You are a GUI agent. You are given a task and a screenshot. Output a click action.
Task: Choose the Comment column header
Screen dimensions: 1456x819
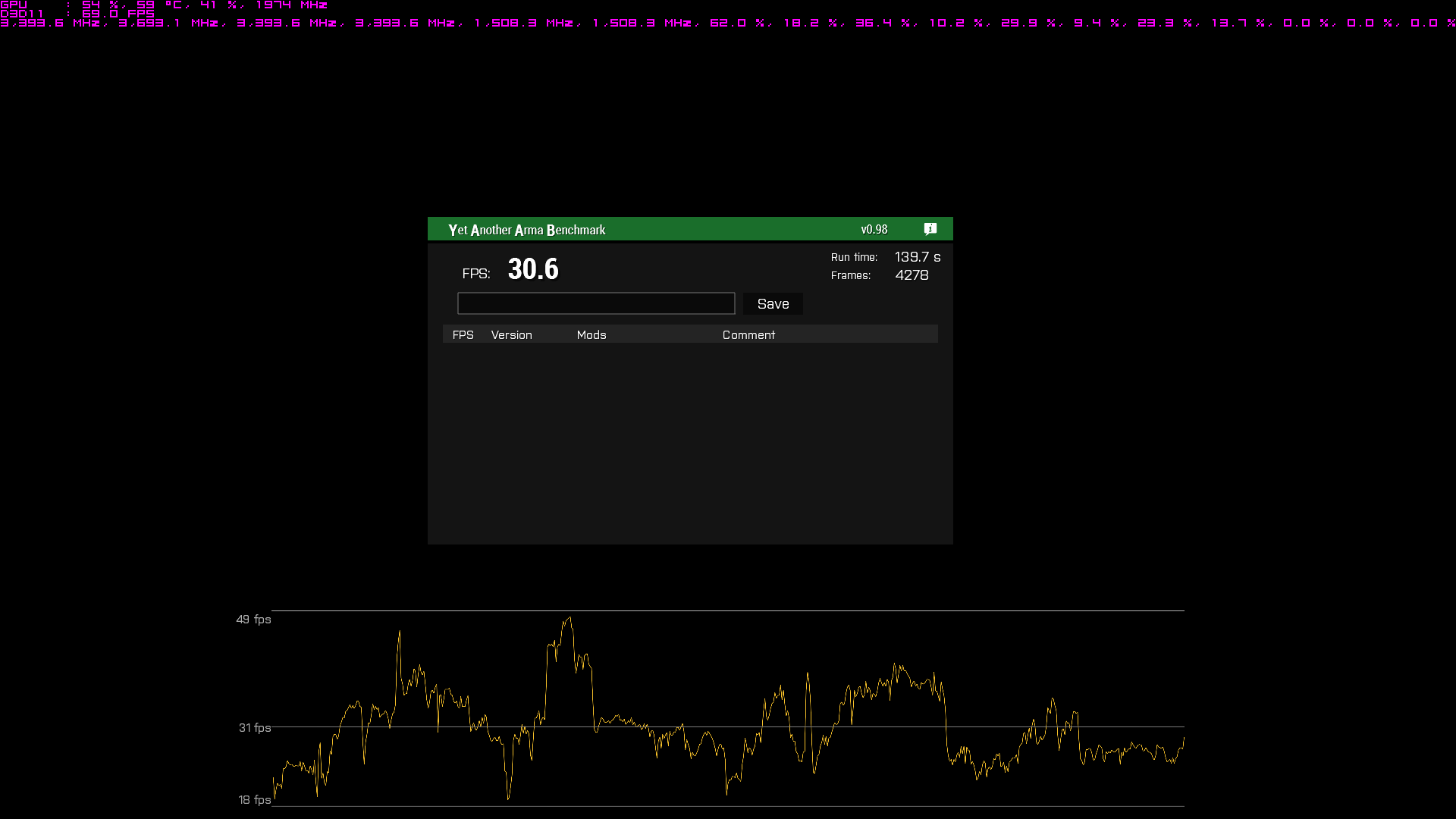point(748,334)
